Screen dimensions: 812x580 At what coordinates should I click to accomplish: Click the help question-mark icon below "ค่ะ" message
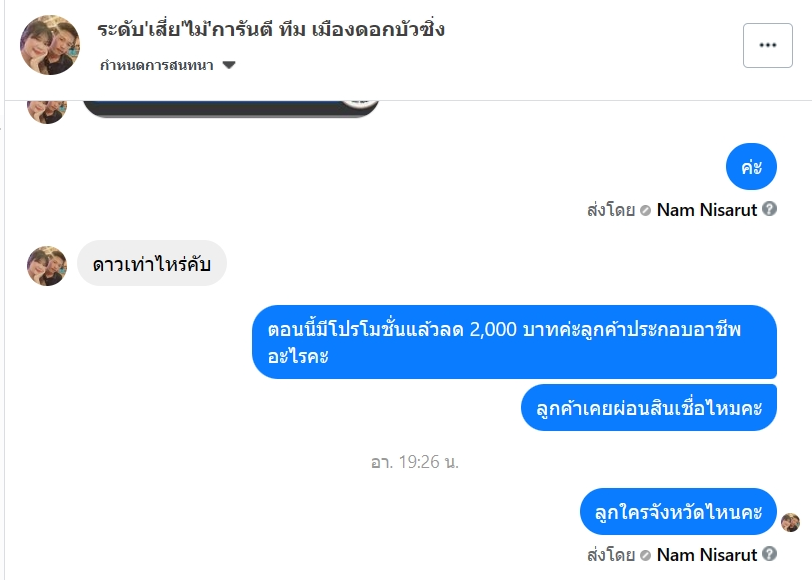pos(769,209)
